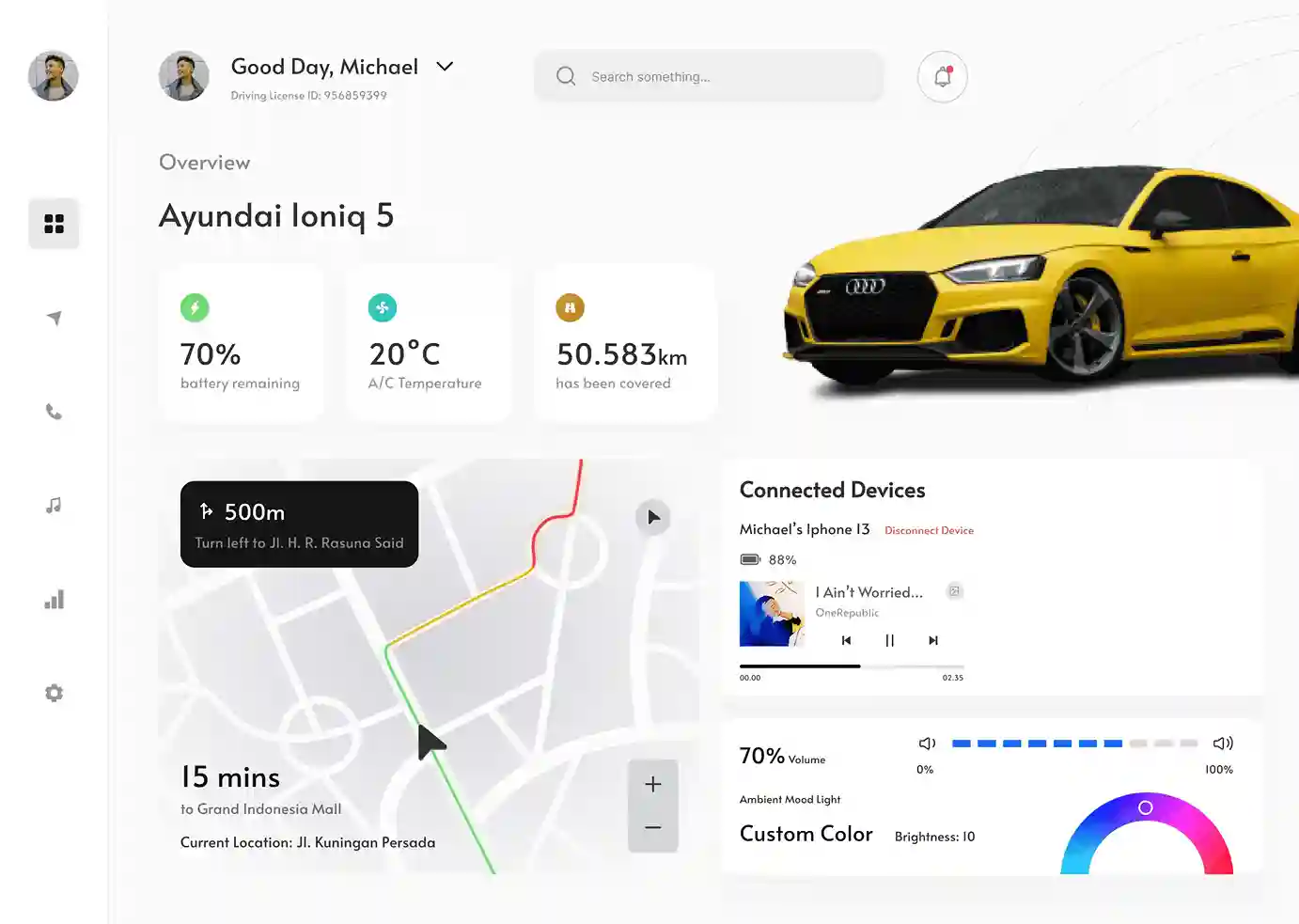This screenshot has height=924, width=1299.
Task: Click the Ayundai Ioniq 5 title
Action: click(276, 215)
